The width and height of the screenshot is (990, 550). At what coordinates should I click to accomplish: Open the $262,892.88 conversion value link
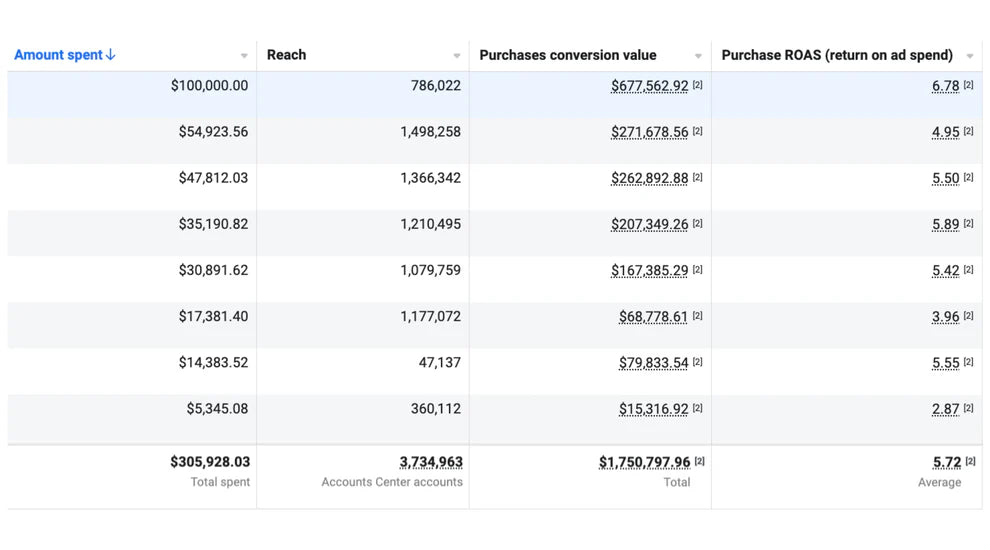[650, 178]
